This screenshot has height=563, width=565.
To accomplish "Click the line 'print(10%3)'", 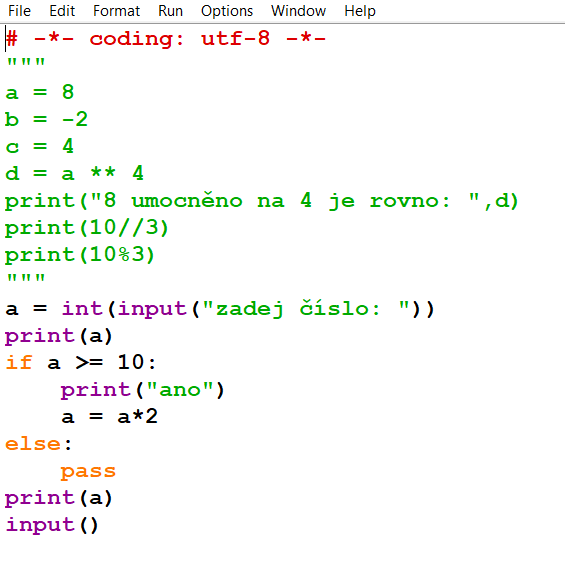I will coord(80,255).
